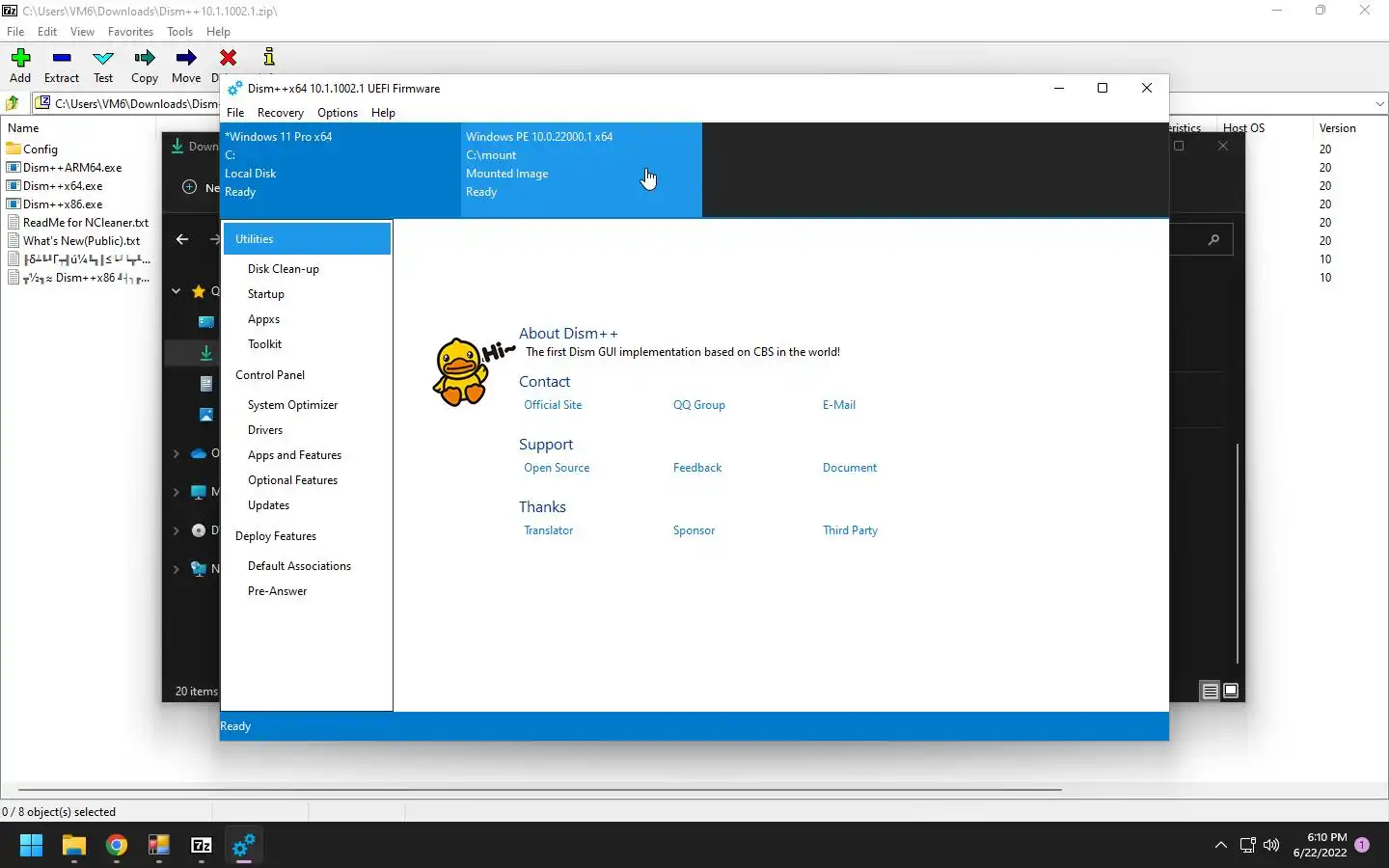Open the Open Source link
This screenshot has width=1389, height=868.
click(557, 468)
